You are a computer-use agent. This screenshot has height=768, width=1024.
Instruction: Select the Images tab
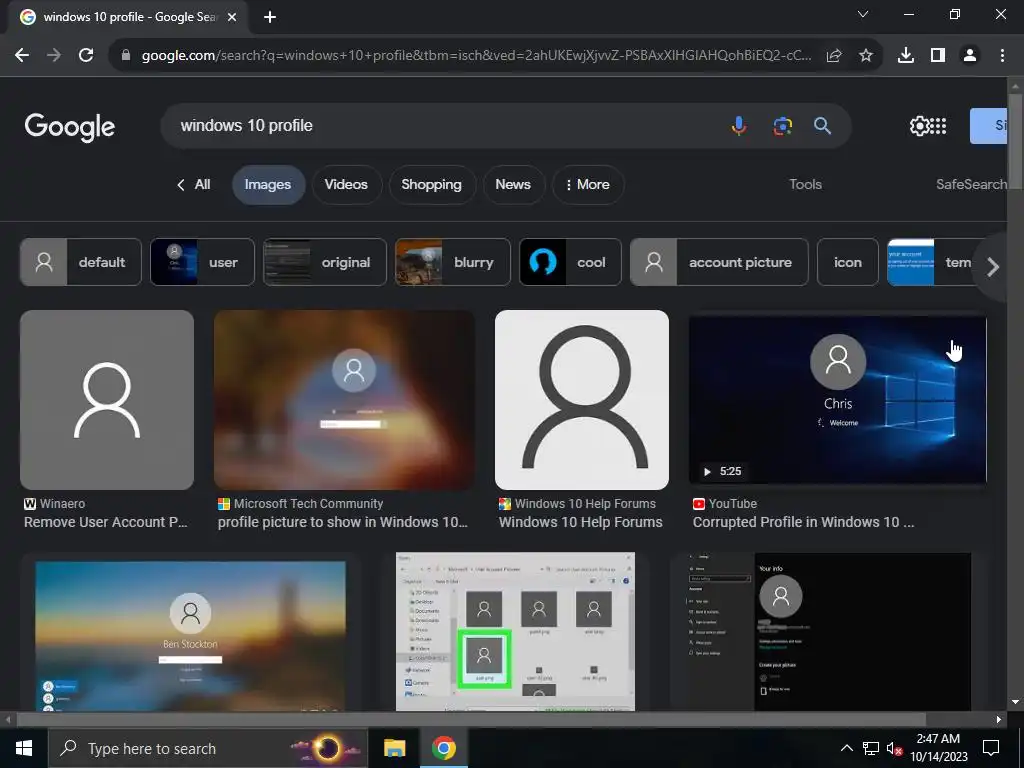268,185
